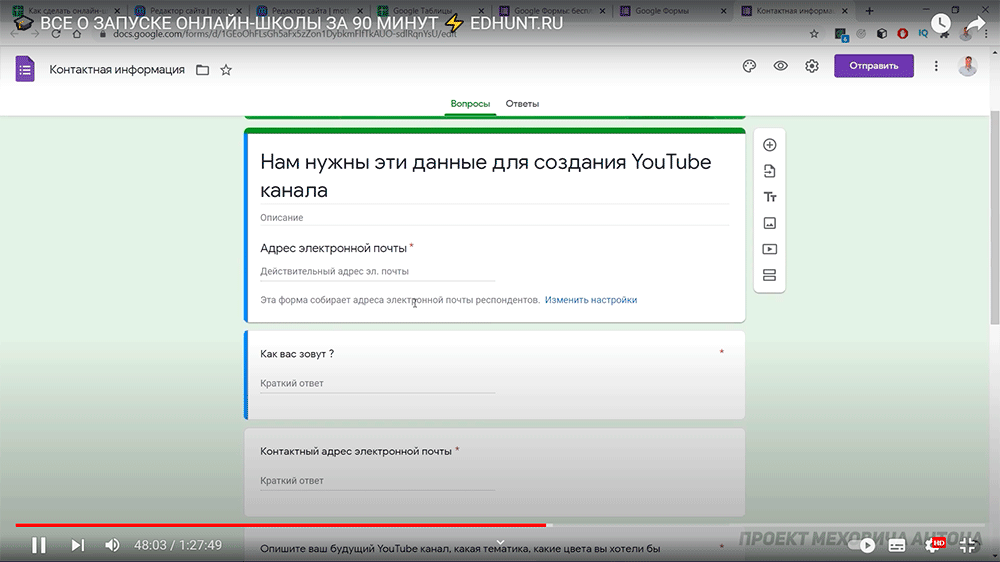The image size is (1000, 562).
Task: Bookmark this page with address bar star
Action: click(x=814, y=34)
